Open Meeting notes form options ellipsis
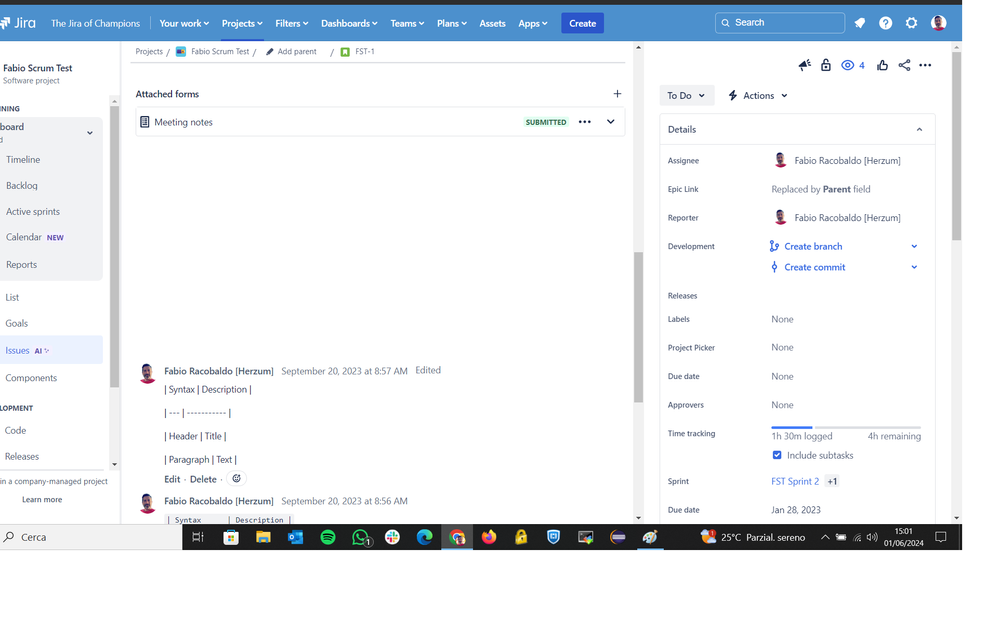This screenshot has height=624, width=998. [584, 122]
